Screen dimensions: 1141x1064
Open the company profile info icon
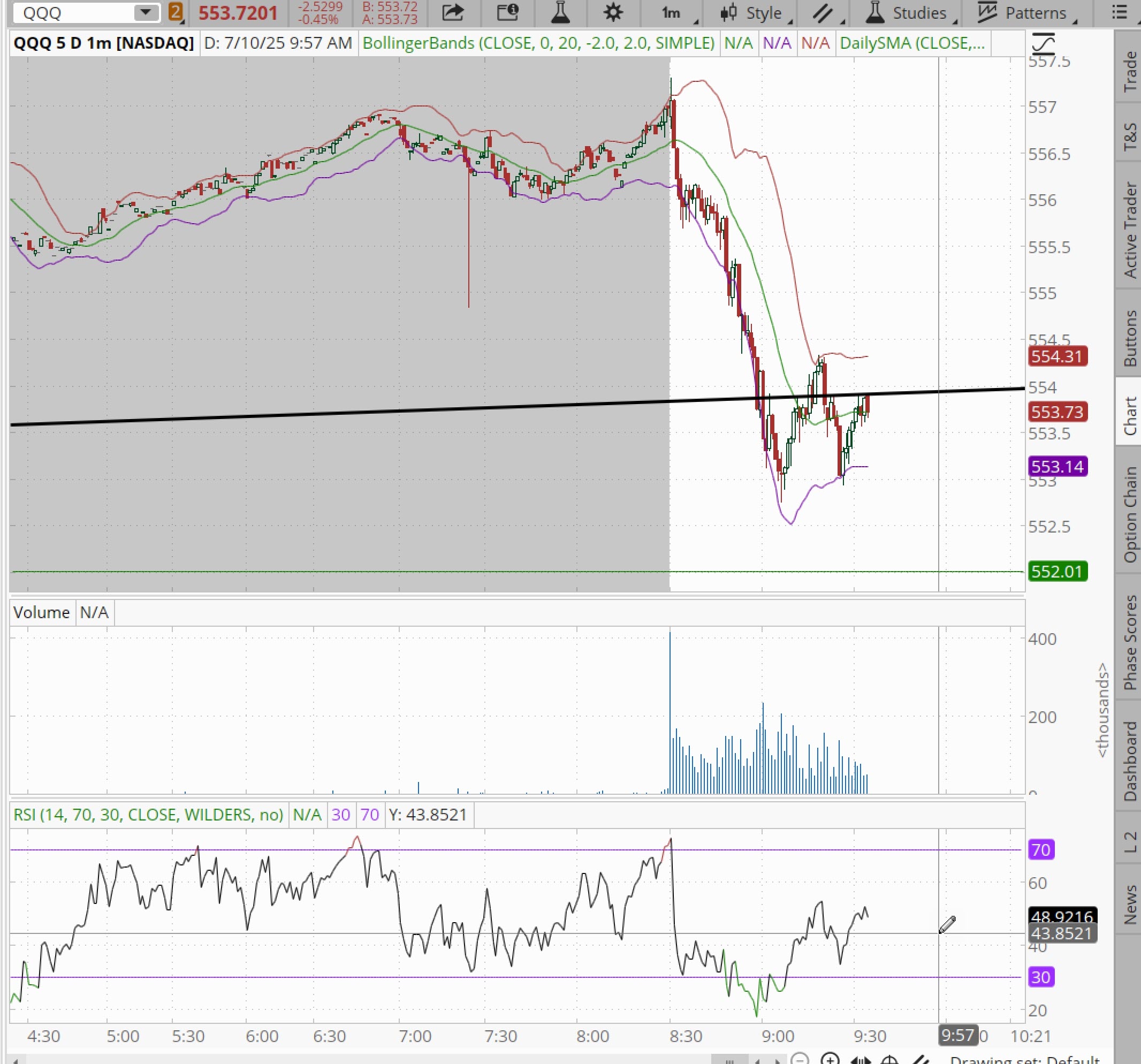click(507, 13)
